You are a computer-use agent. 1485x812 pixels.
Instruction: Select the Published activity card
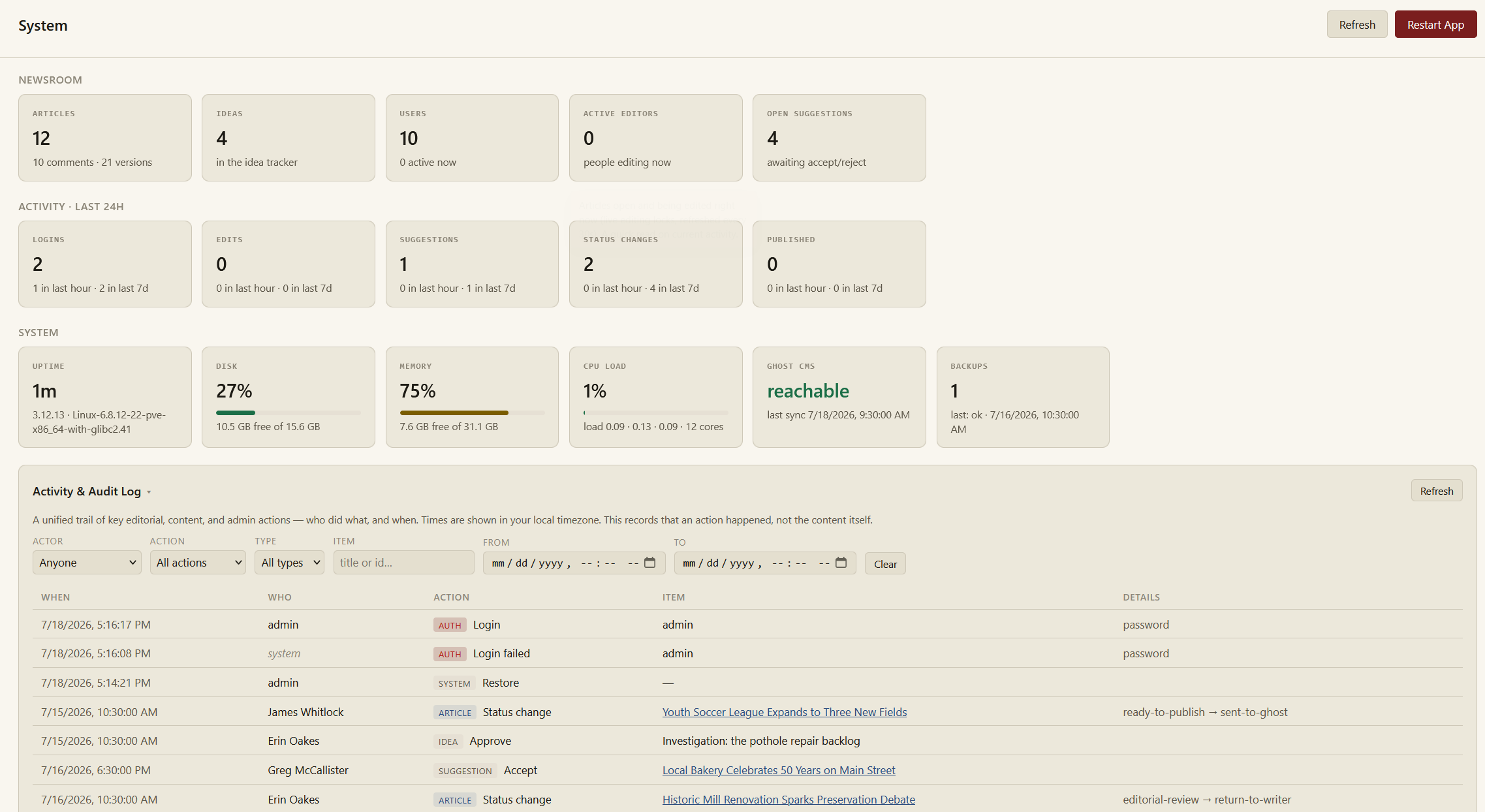click(839, 264)
